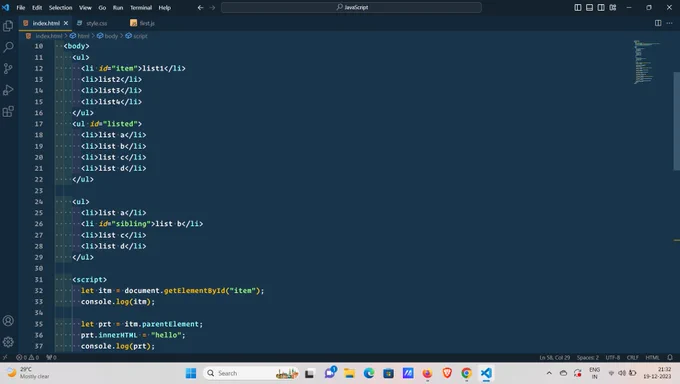Open Google Chrome from the taskbar
The width and height of the screenshot is (680, 384).
pos(467,373)
